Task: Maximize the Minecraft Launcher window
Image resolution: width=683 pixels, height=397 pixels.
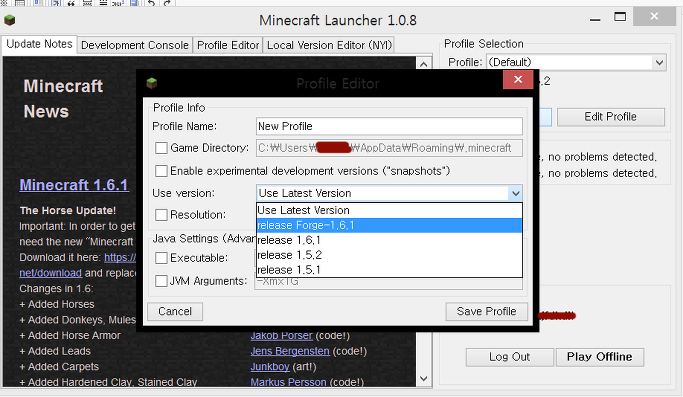Action: coord(620,17)
